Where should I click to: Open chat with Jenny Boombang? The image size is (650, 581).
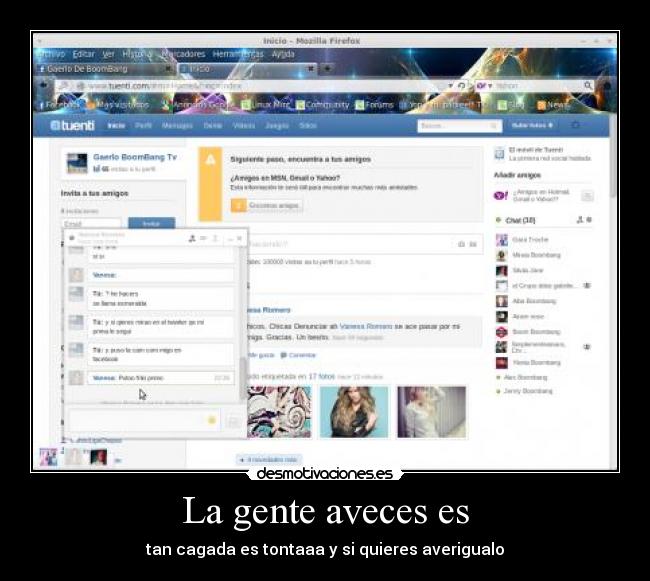525,391
